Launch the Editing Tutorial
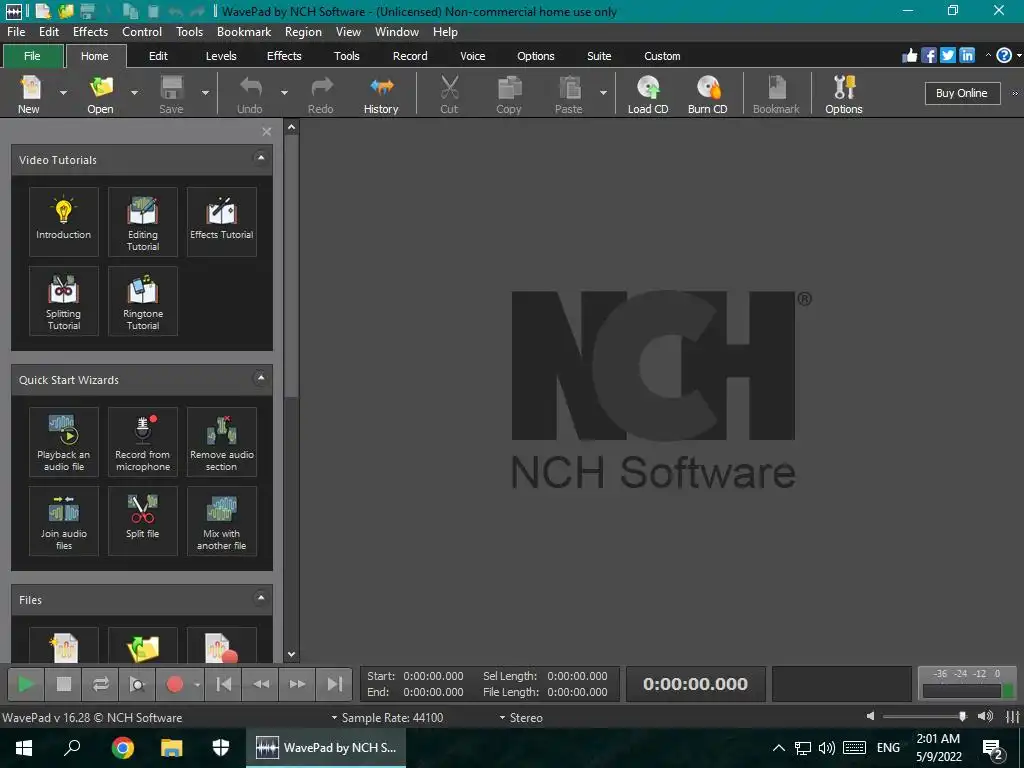 click(x=142, y=221)
